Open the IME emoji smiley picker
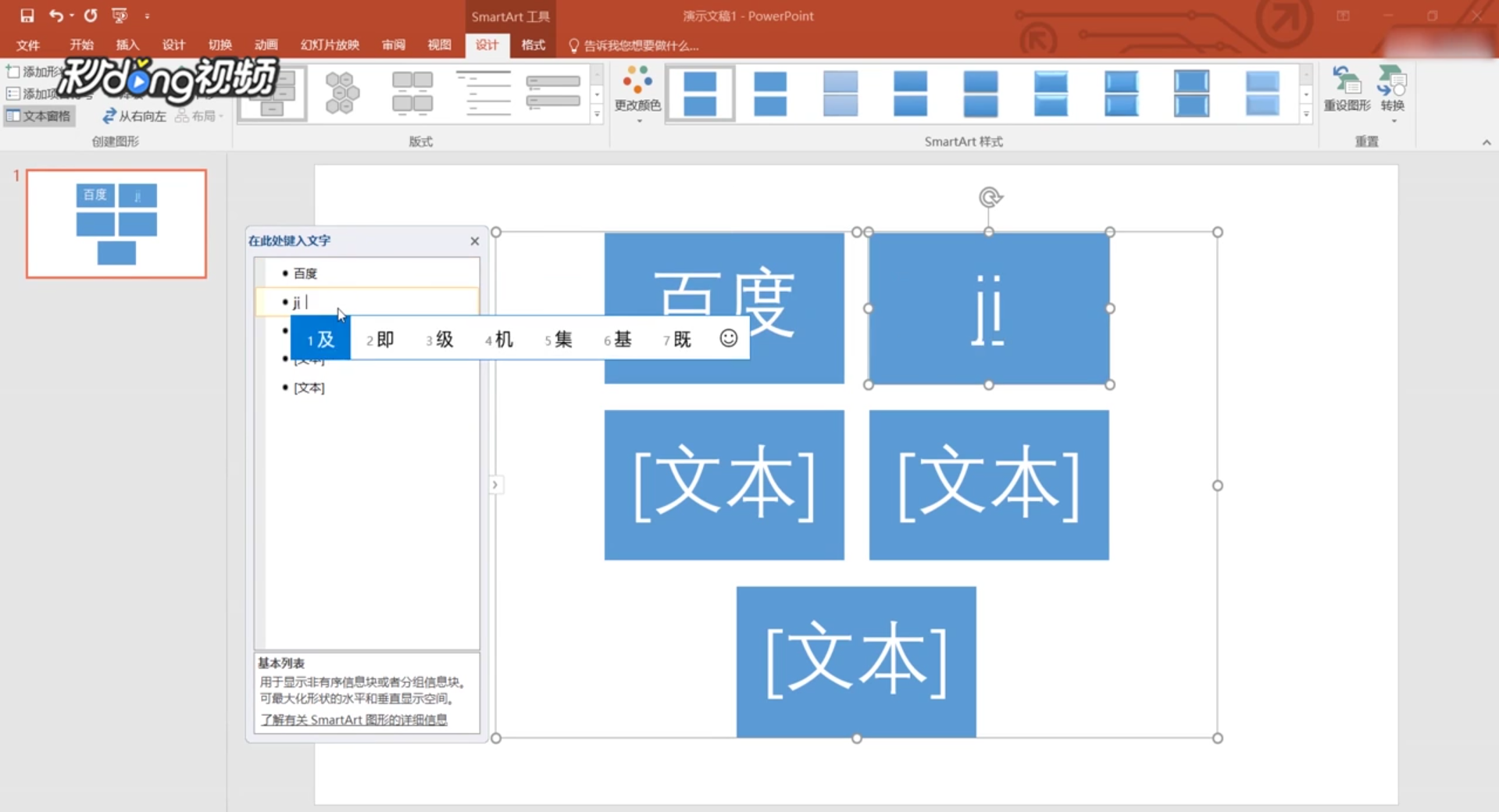Image resolution: width=1499 pixels, height=812 pixels. [x=728, y=338]
